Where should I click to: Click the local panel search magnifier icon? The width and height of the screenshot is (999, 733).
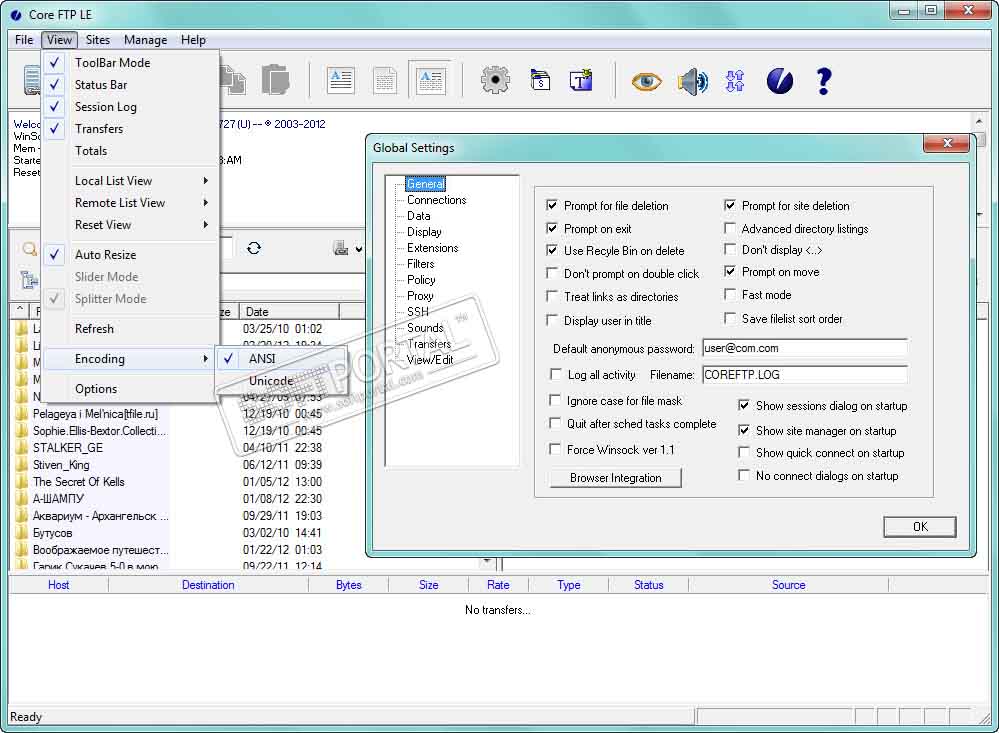tap(29, 249)
